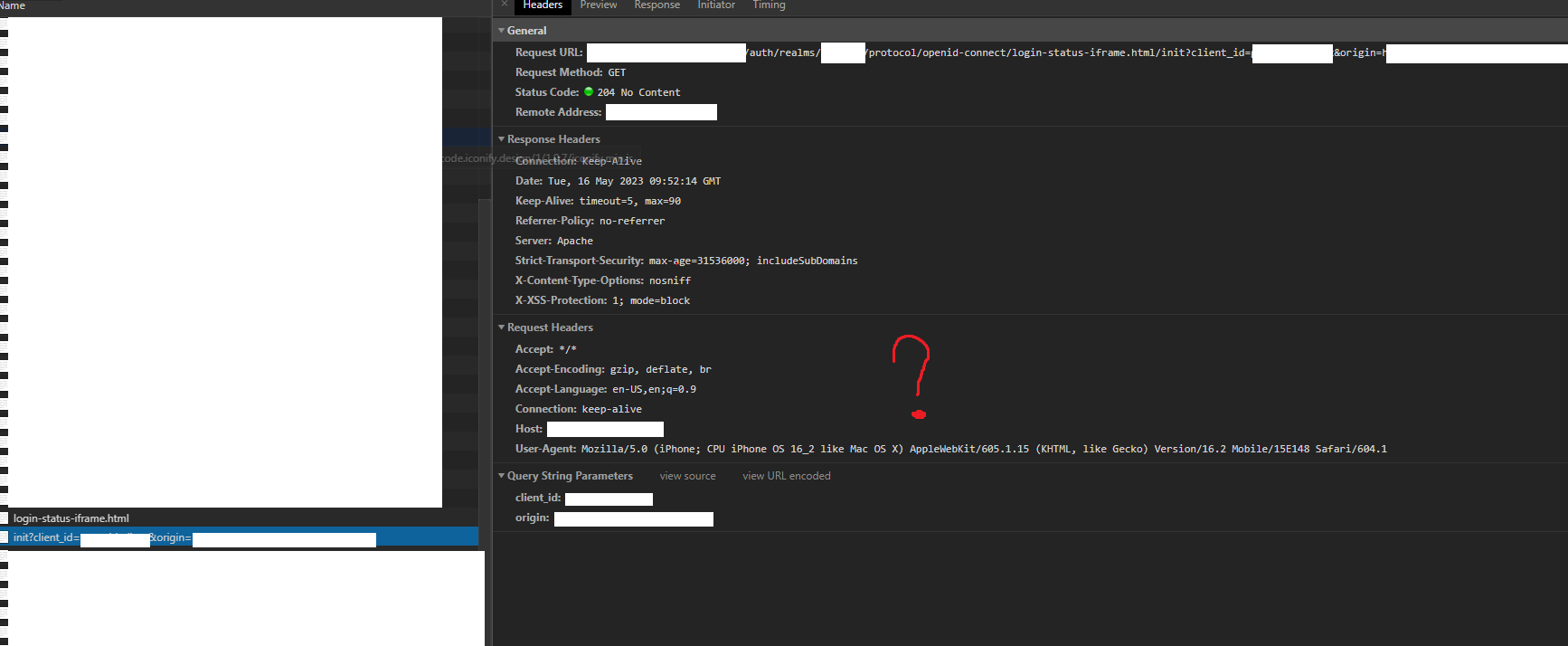Click the User-Agent header value
Image resolution: width=1568 pixels, height=646 pixels.
click(984, 449)
